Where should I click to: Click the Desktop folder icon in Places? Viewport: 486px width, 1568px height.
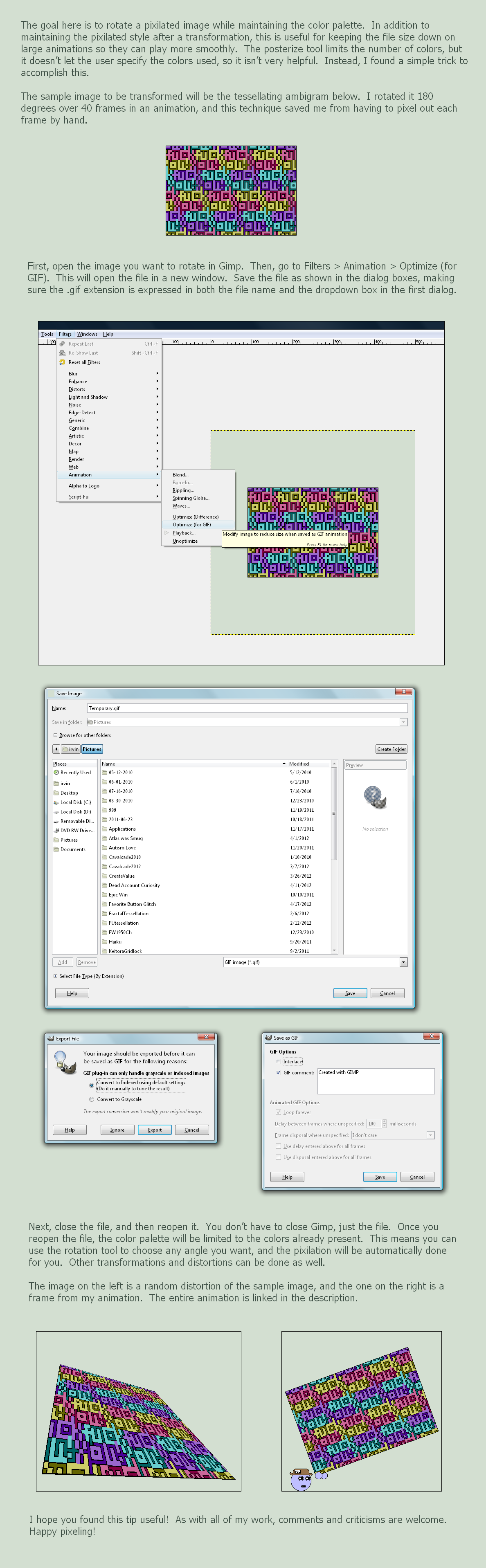56,793
